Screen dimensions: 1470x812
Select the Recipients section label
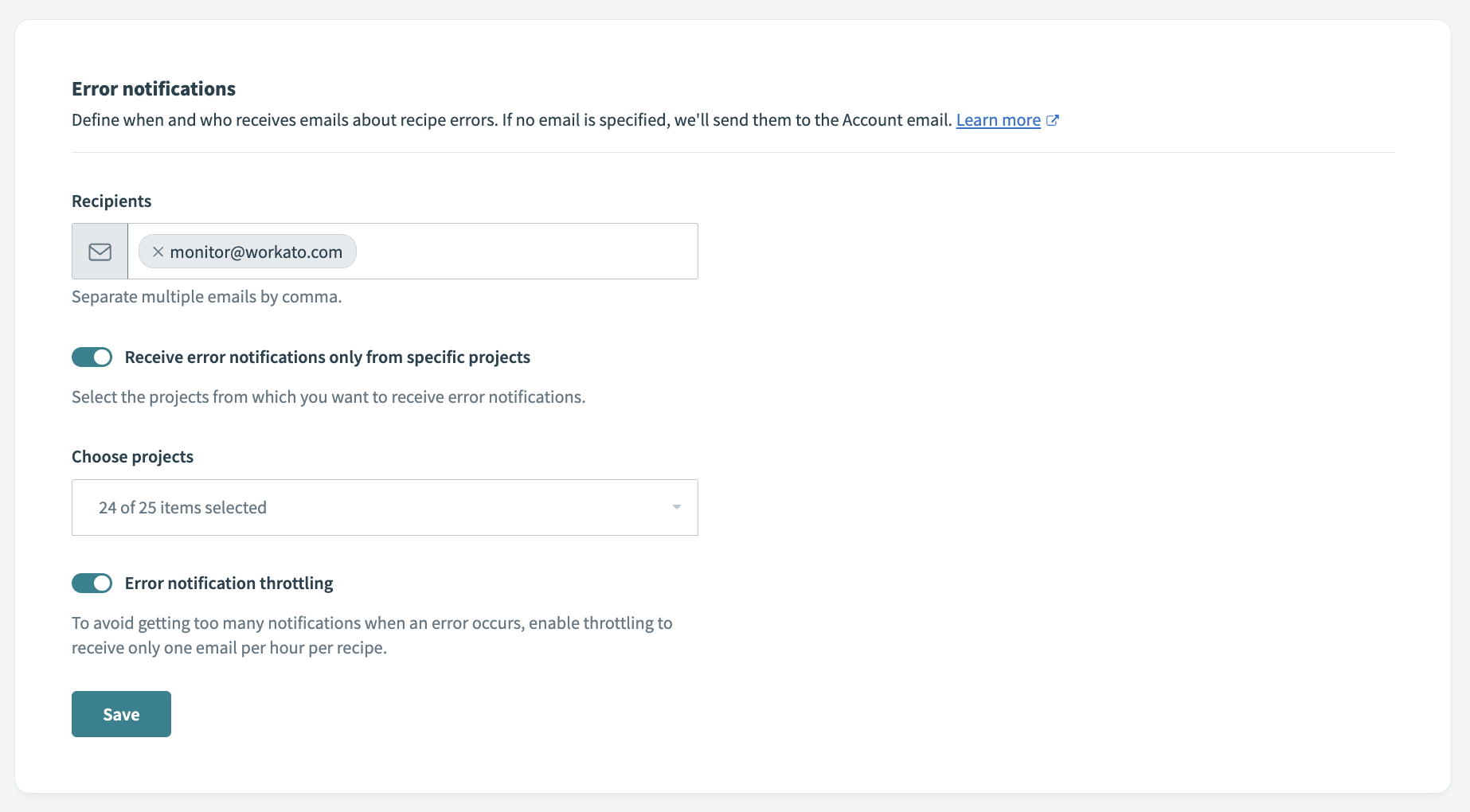(x=111, y=201)
